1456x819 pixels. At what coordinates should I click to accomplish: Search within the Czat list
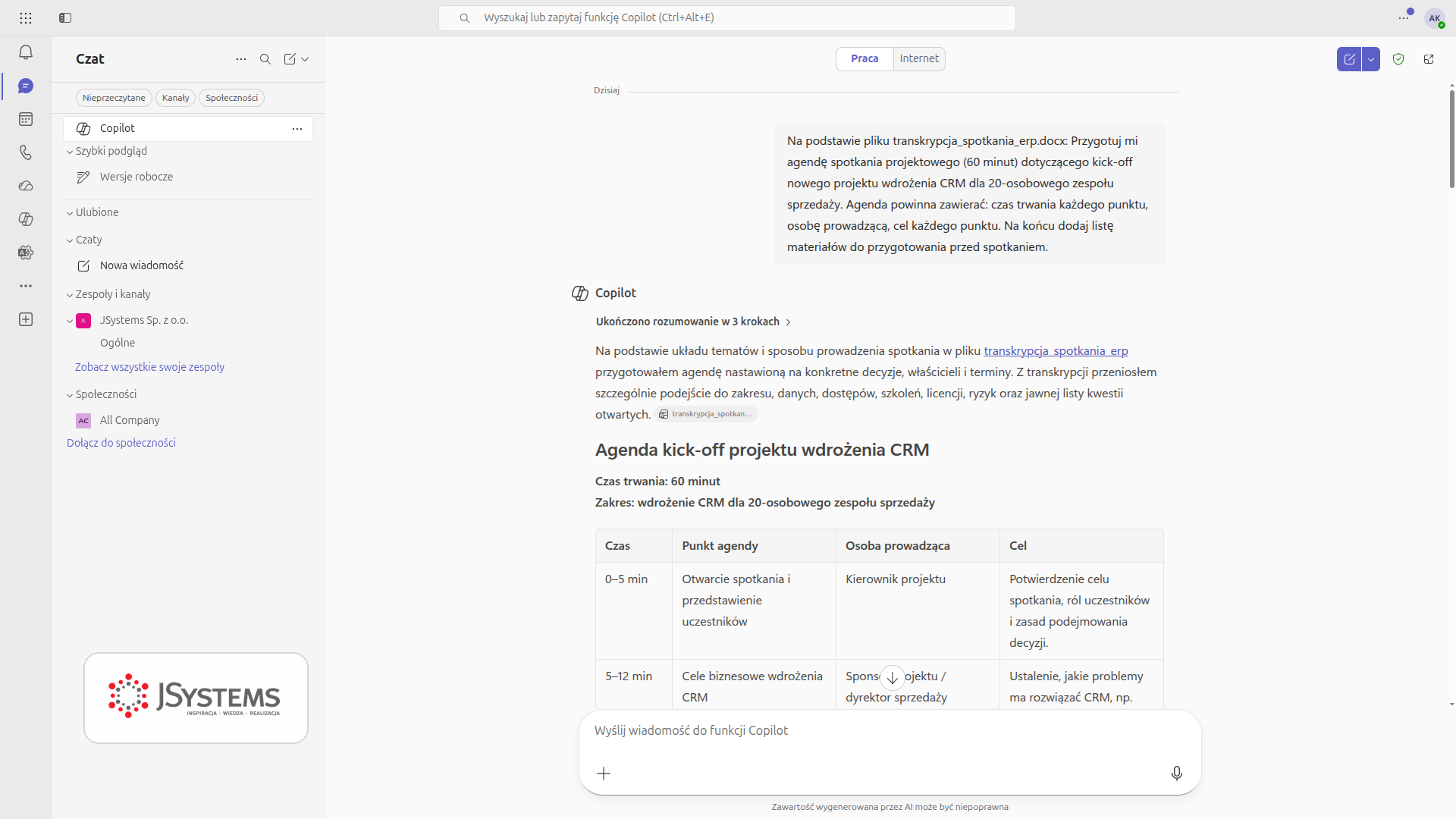265,59
